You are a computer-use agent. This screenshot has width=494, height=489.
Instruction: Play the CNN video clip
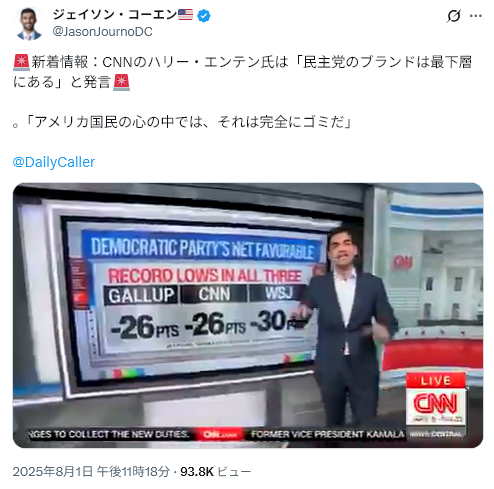click(248, 315)
